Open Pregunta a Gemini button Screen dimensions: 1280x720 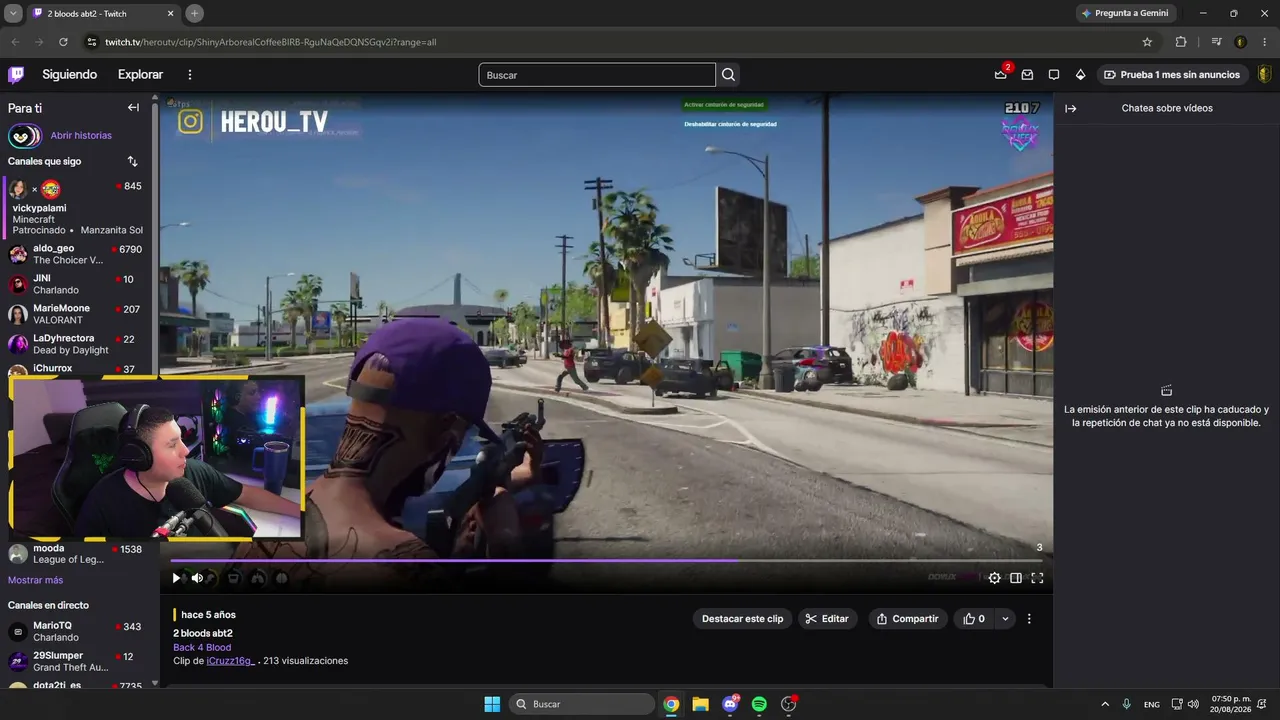coord(1125,13)
